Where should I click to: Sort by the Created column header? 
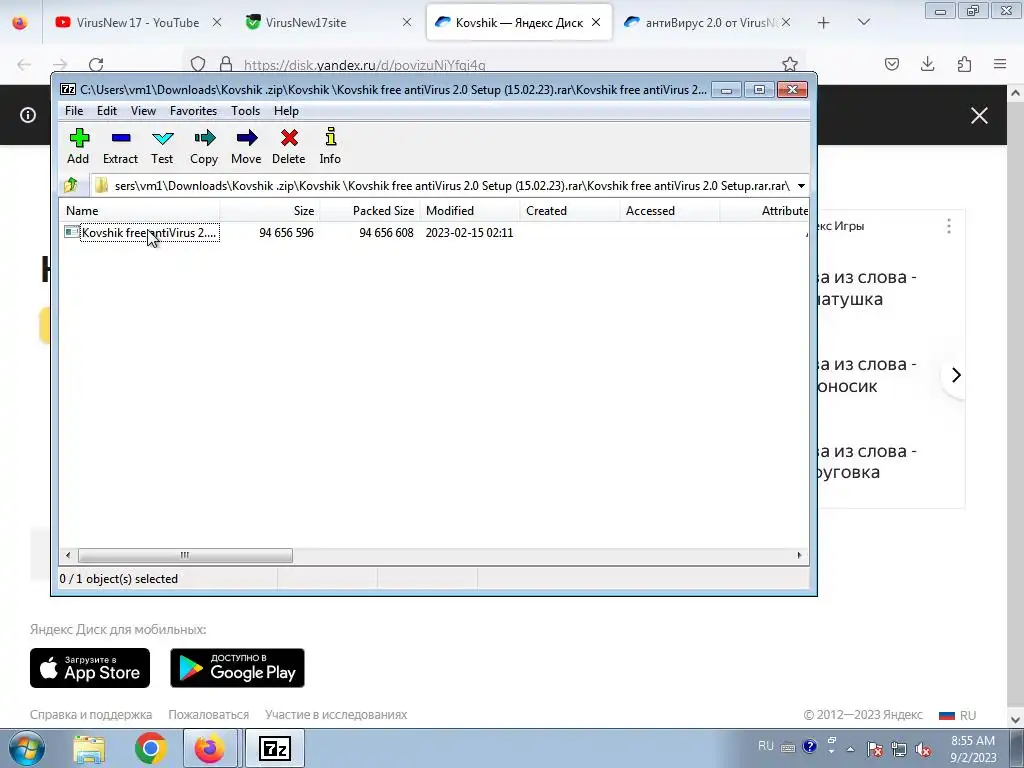pyautogui.click(x=569, y=211)
